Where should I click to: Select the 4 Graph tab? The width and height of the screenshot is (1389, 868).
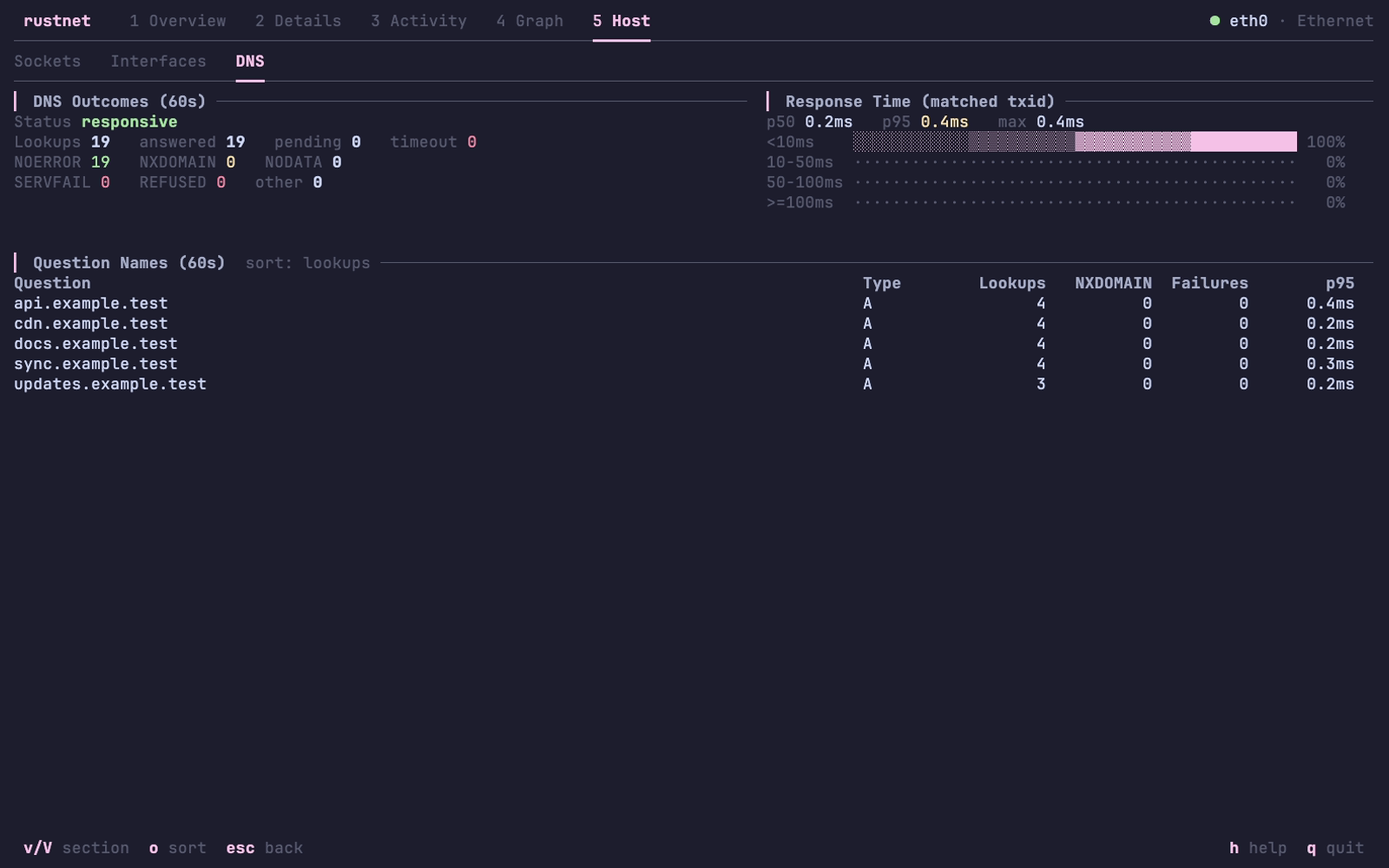[x=530, y=21]
